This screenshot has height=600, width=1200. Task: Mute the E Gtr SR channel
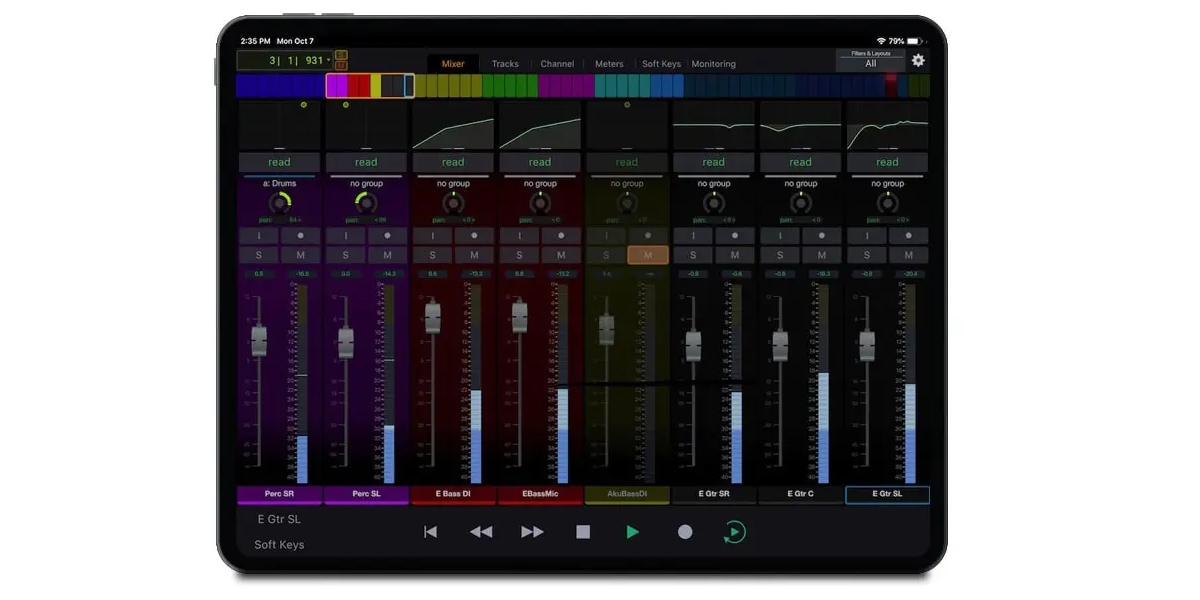pos(735,255)
